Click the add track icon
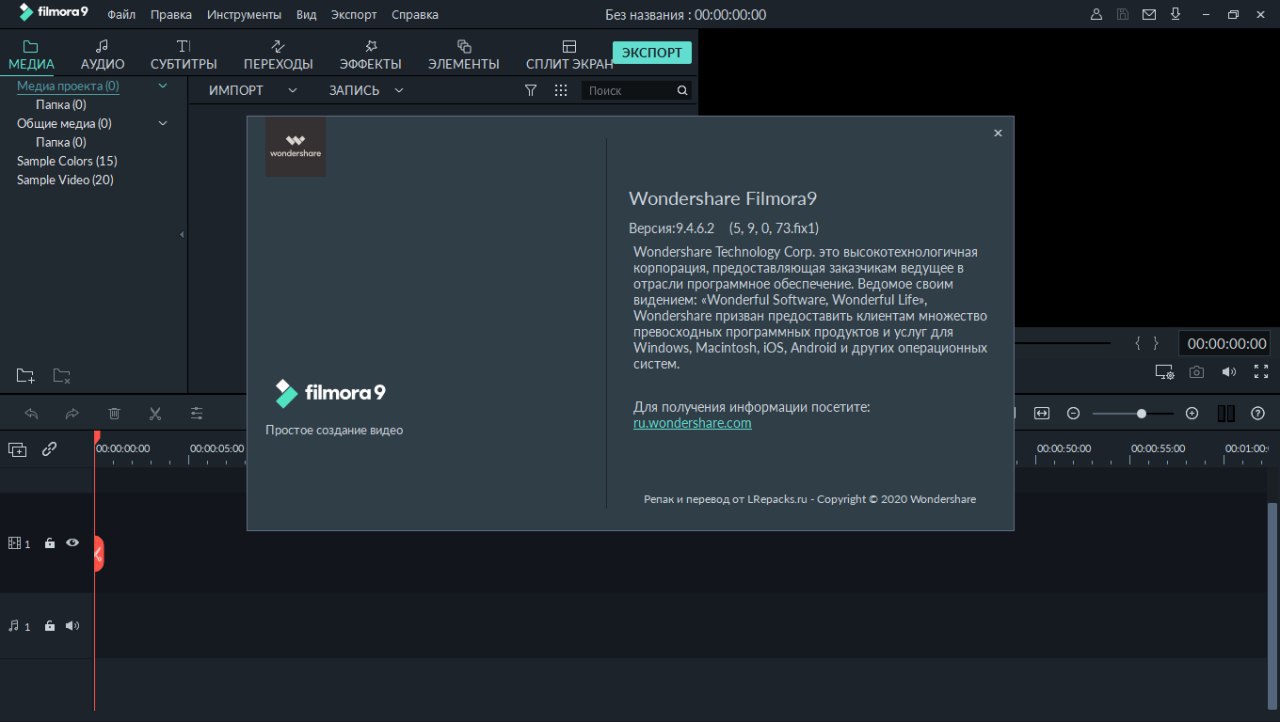This screenshot has width=1280, height=722. click(17, 450)
